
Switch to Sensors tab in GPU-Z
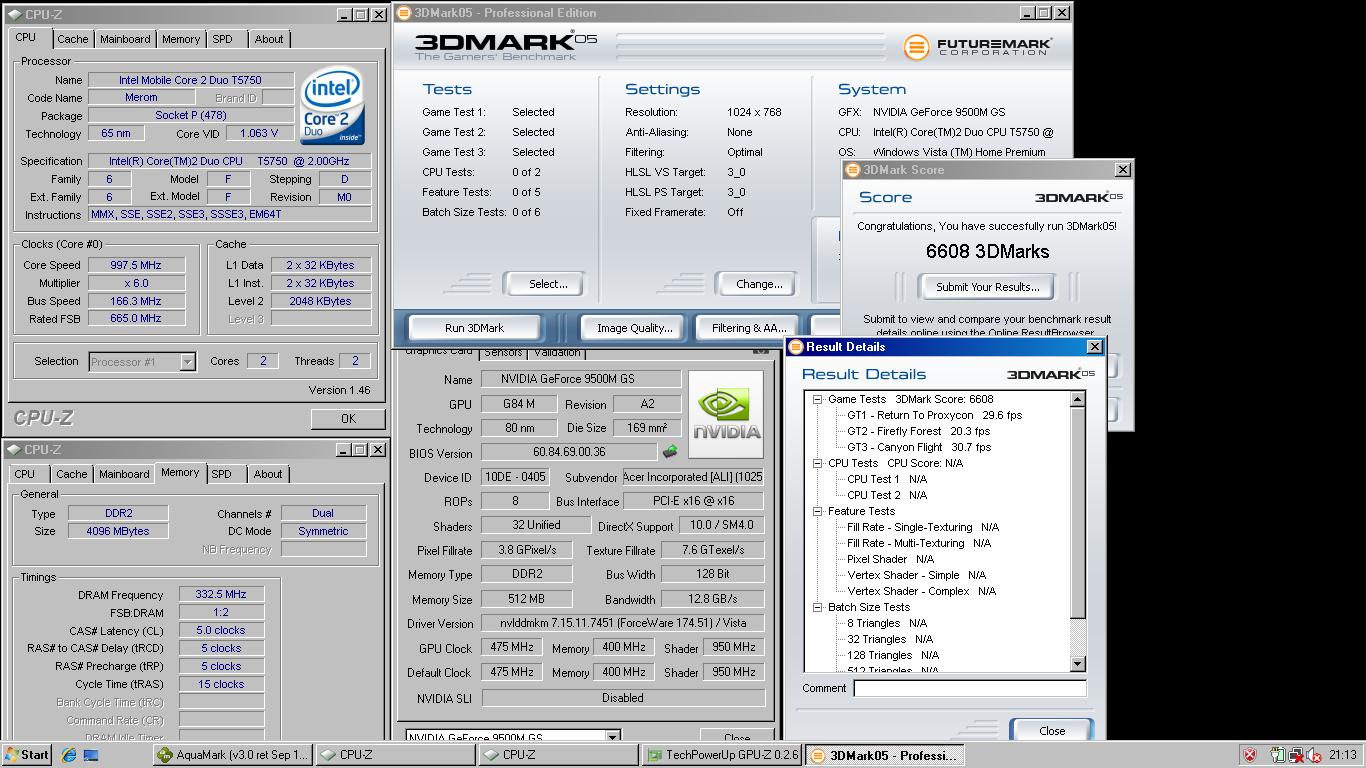[x=503, y=352]
